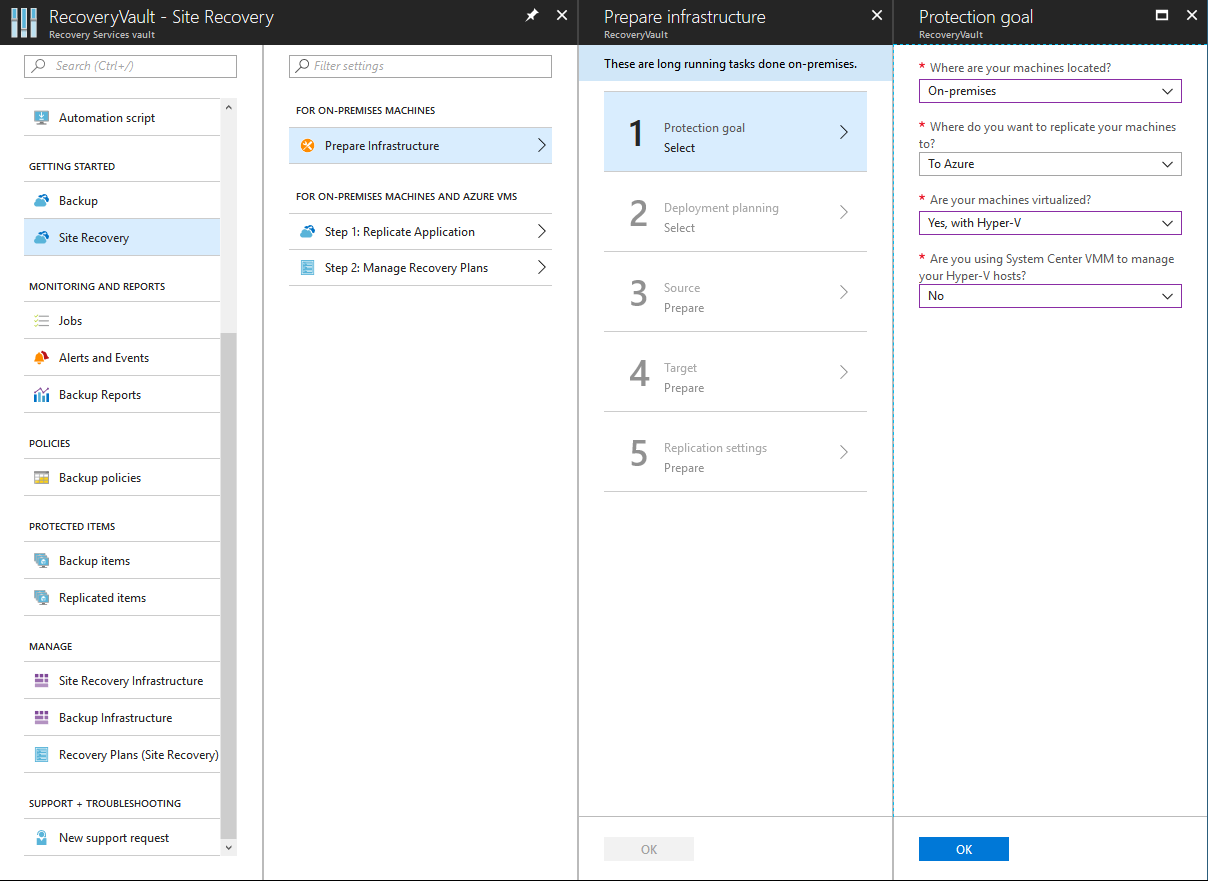This screenshot has height=881, width=1208.
Task: Click the Jobs list icon
Action: pos(41,320)
